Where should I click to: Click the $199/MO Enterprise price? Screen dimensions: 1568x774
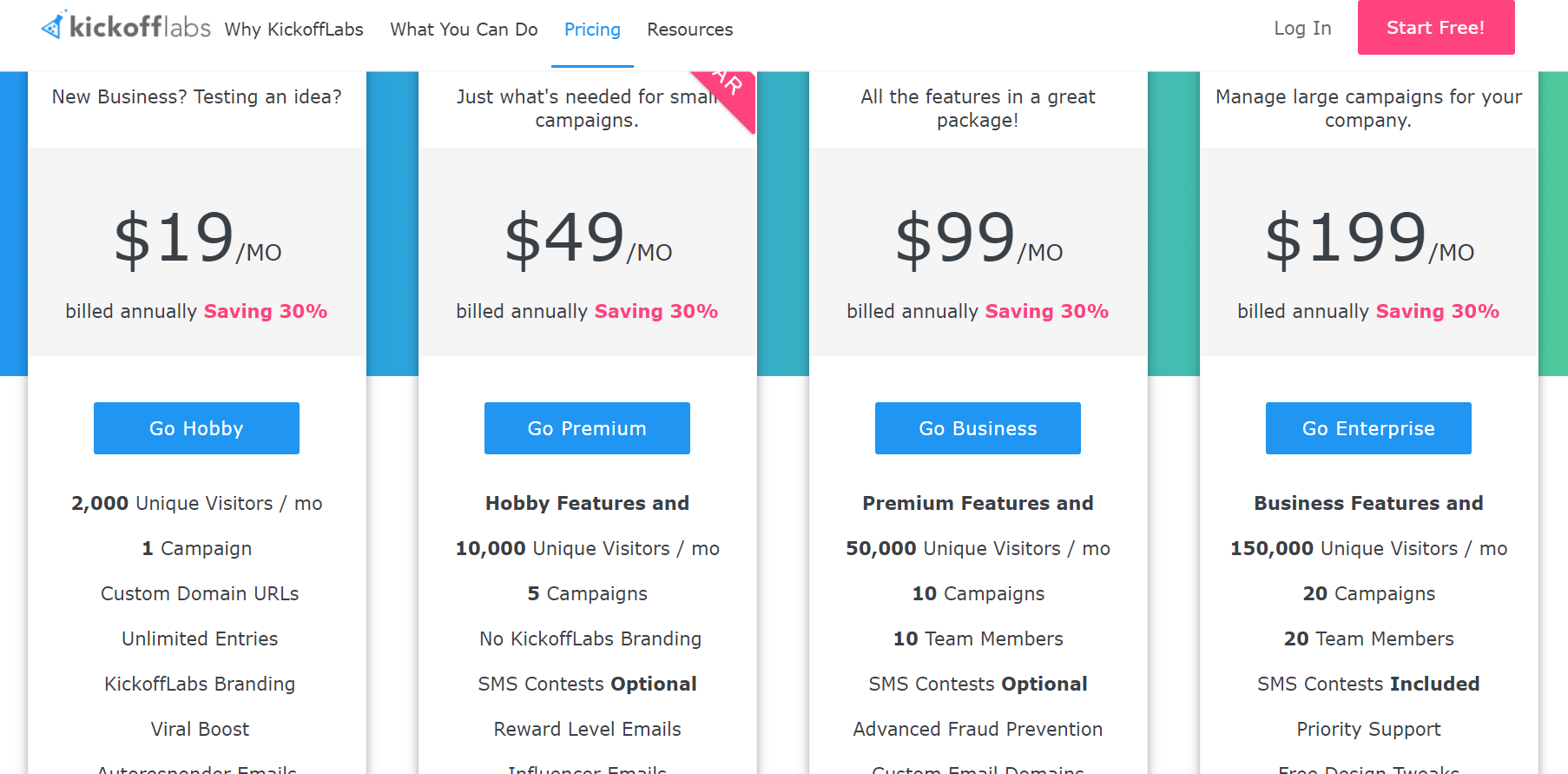coord(1368,238)
